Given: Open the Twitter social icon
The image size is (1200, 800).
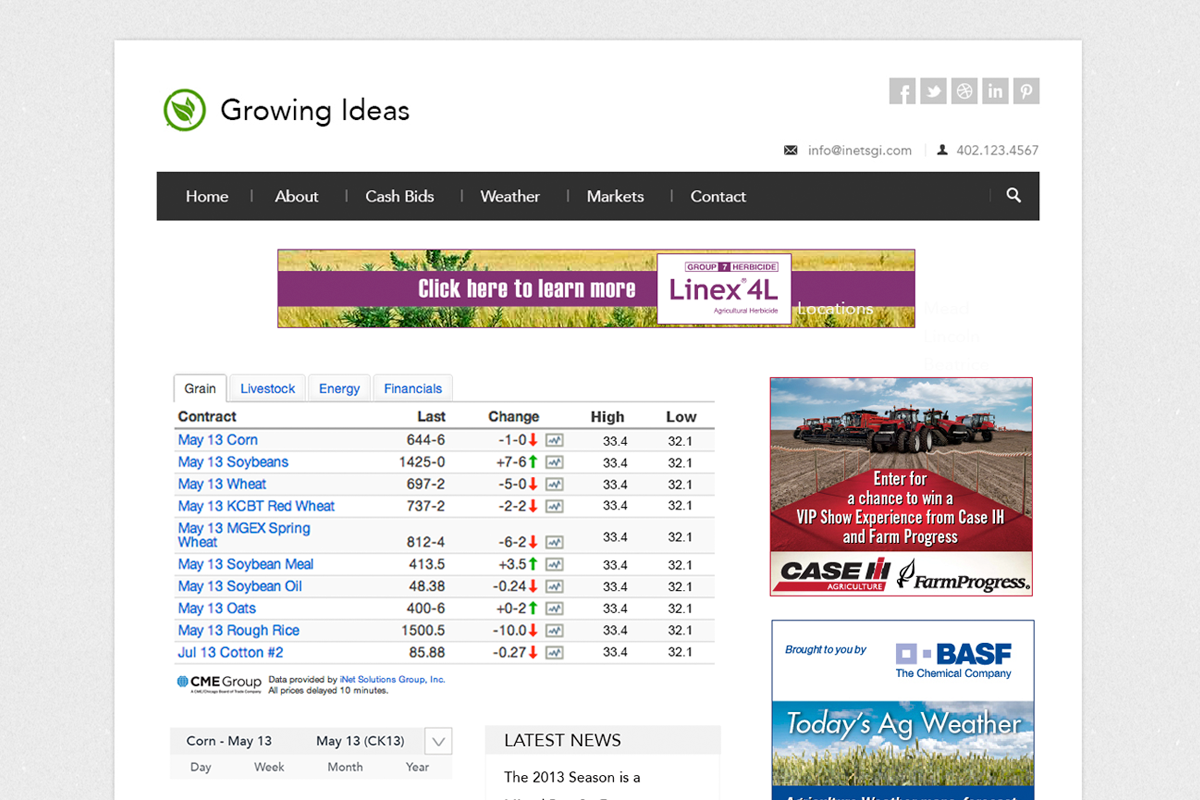Looking at the screenshot, I should (933, 91).
